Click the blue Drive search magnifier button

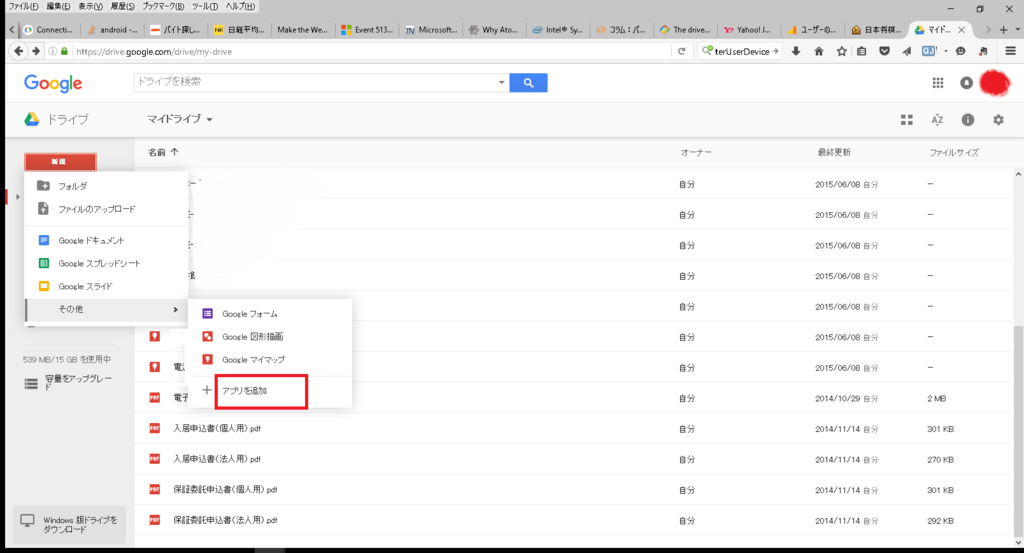528,83
